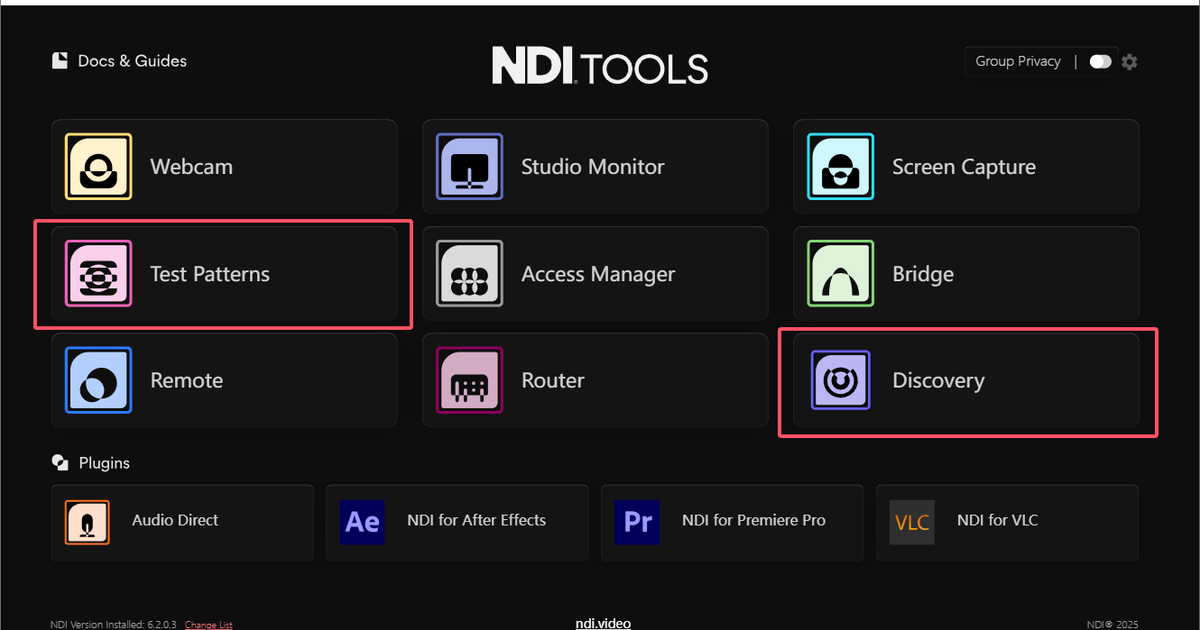1200x630 pixels.
Task: Open the Change List link
Action: (208, 625)
